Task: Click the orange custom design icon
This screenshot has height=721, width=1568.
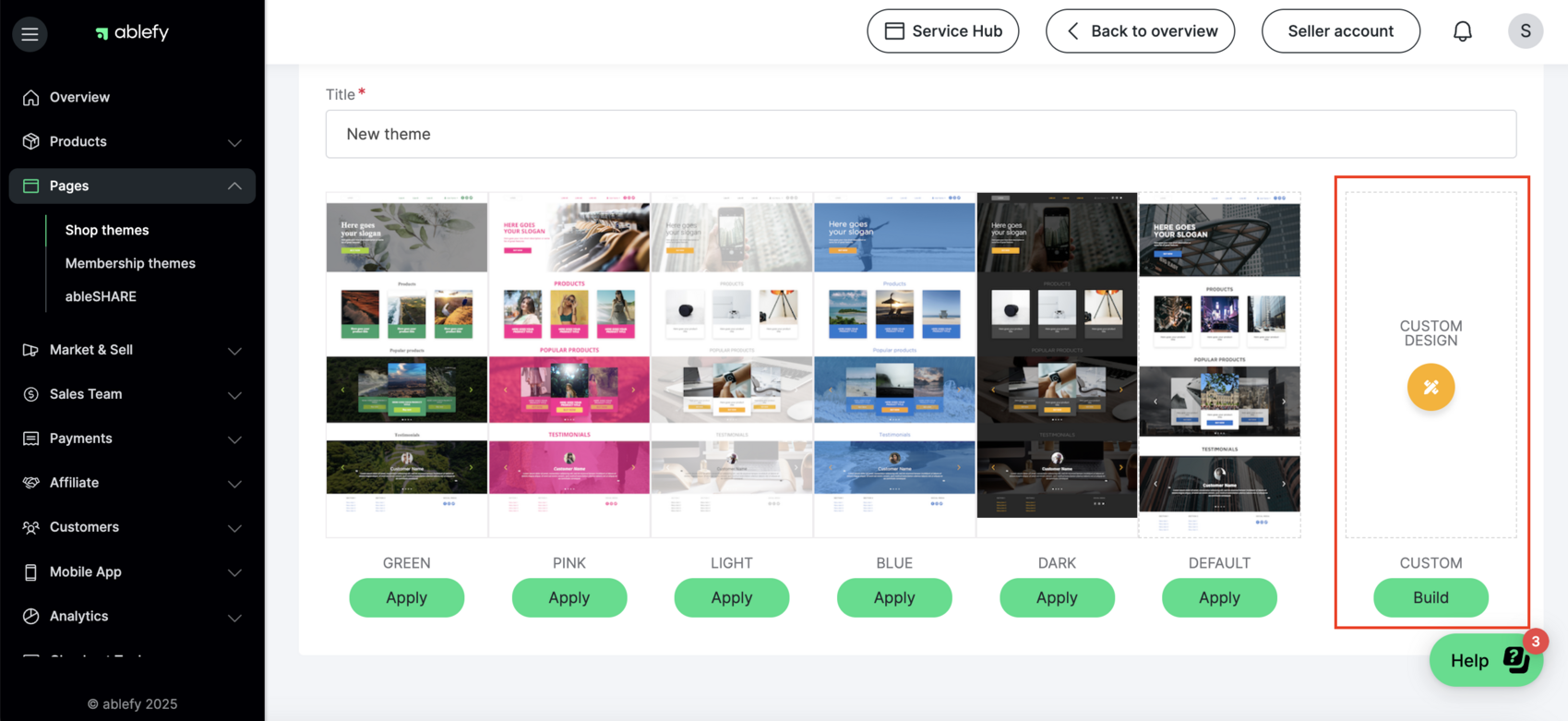Action: point(1430,388)
